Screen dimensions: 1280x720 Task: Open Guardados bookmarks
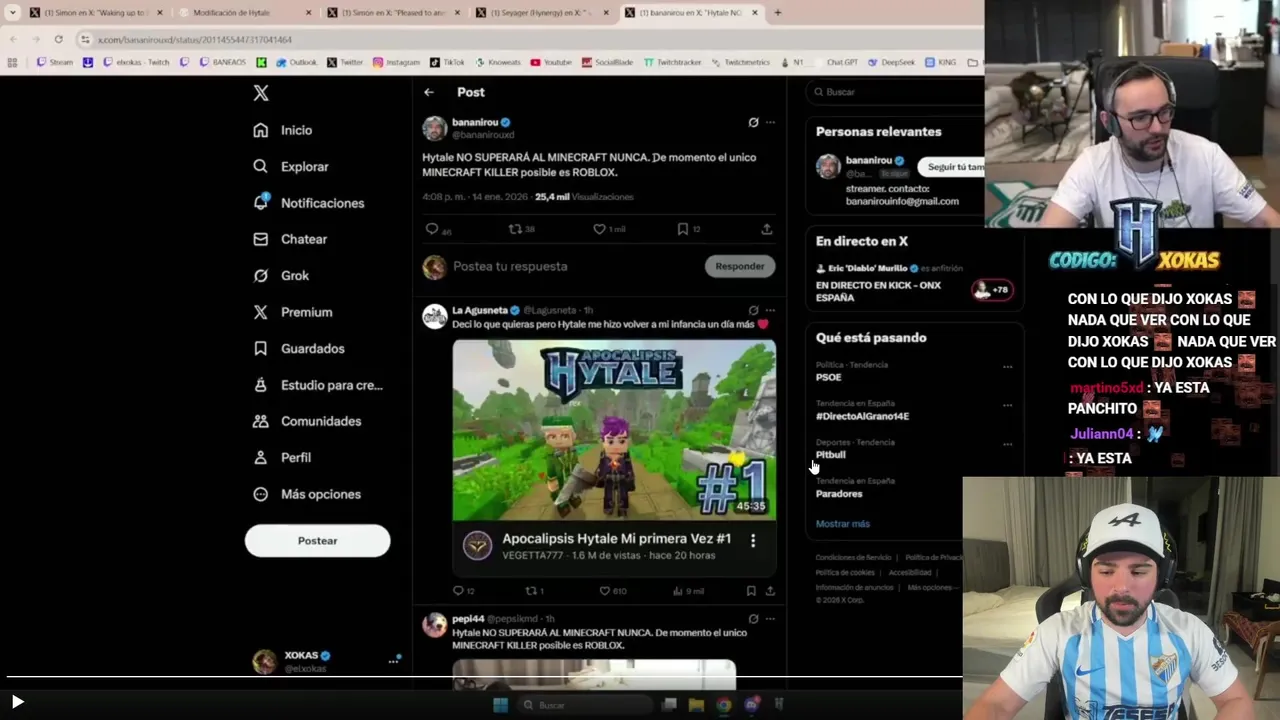point(299,349)
